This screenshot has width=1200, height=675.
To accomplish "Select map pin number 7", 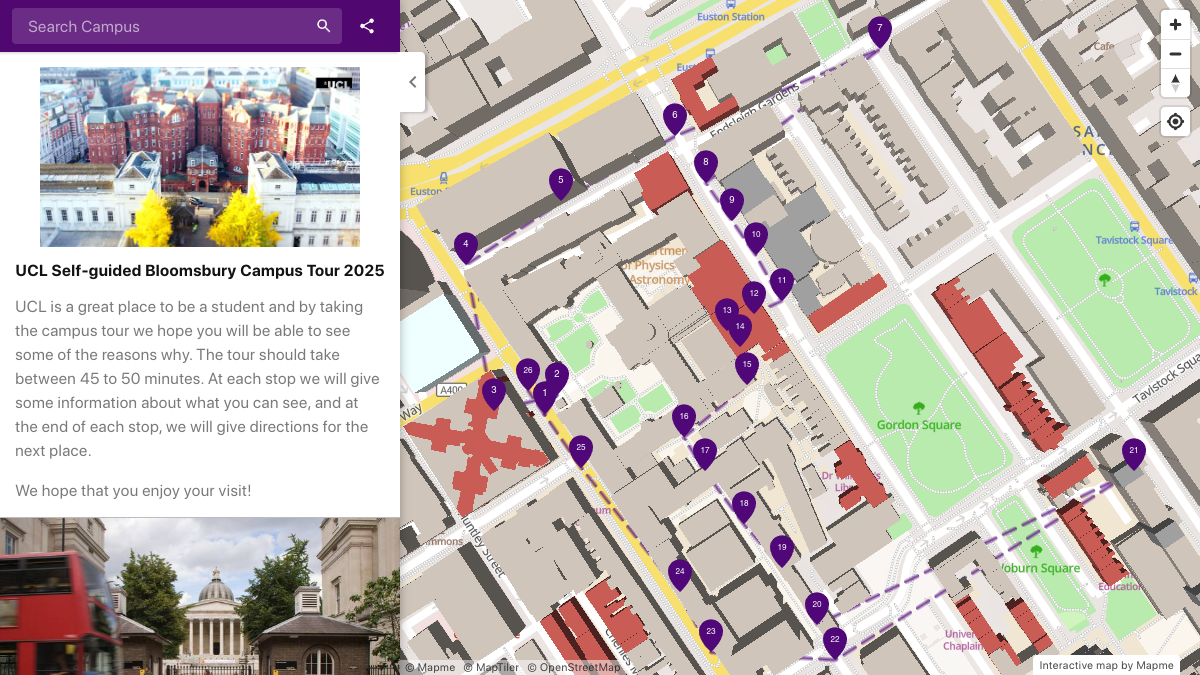I will [x=879, y=30].
